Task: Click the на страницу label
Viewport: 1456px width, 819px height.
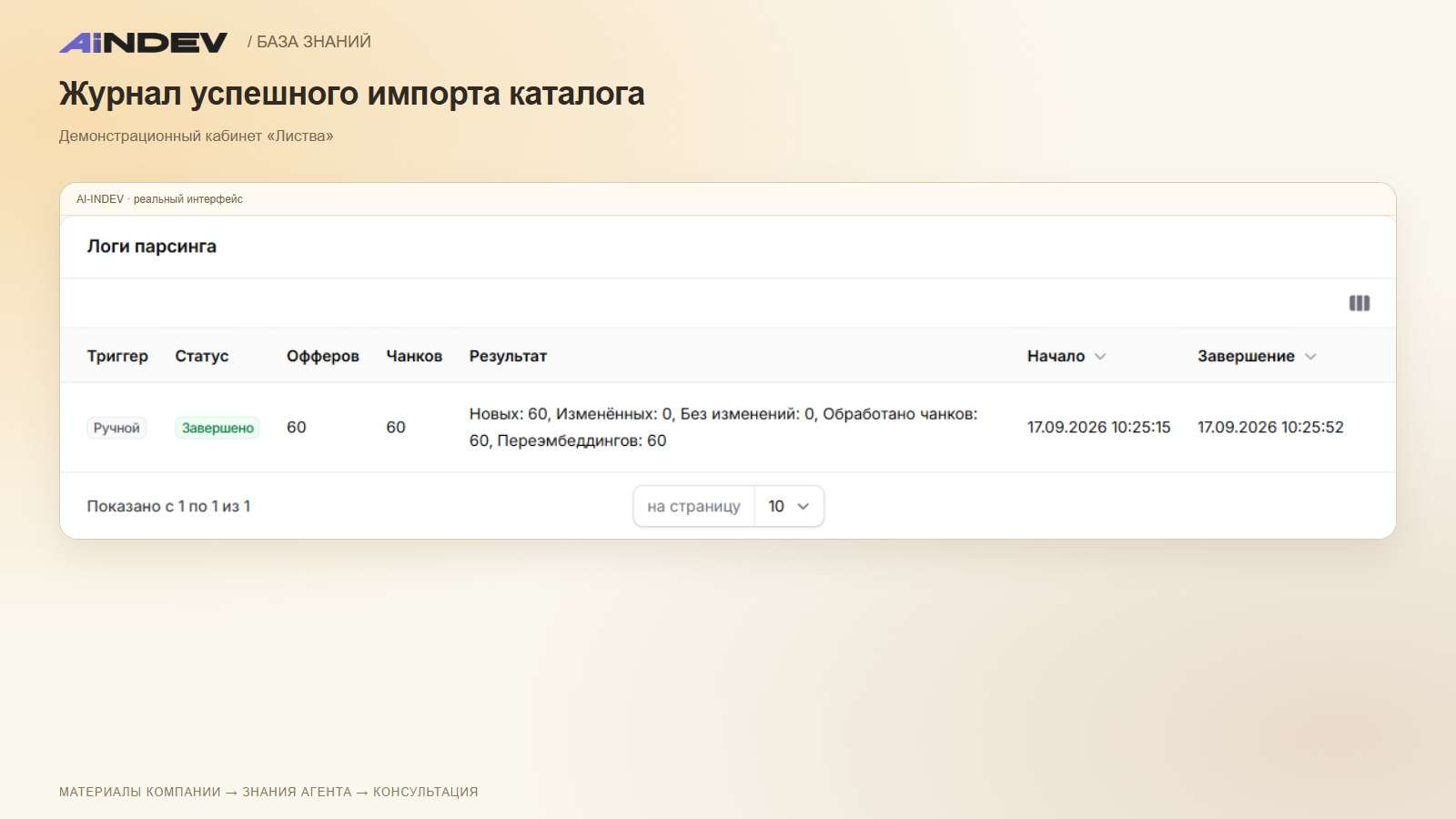Action: (x=693, y=506)
